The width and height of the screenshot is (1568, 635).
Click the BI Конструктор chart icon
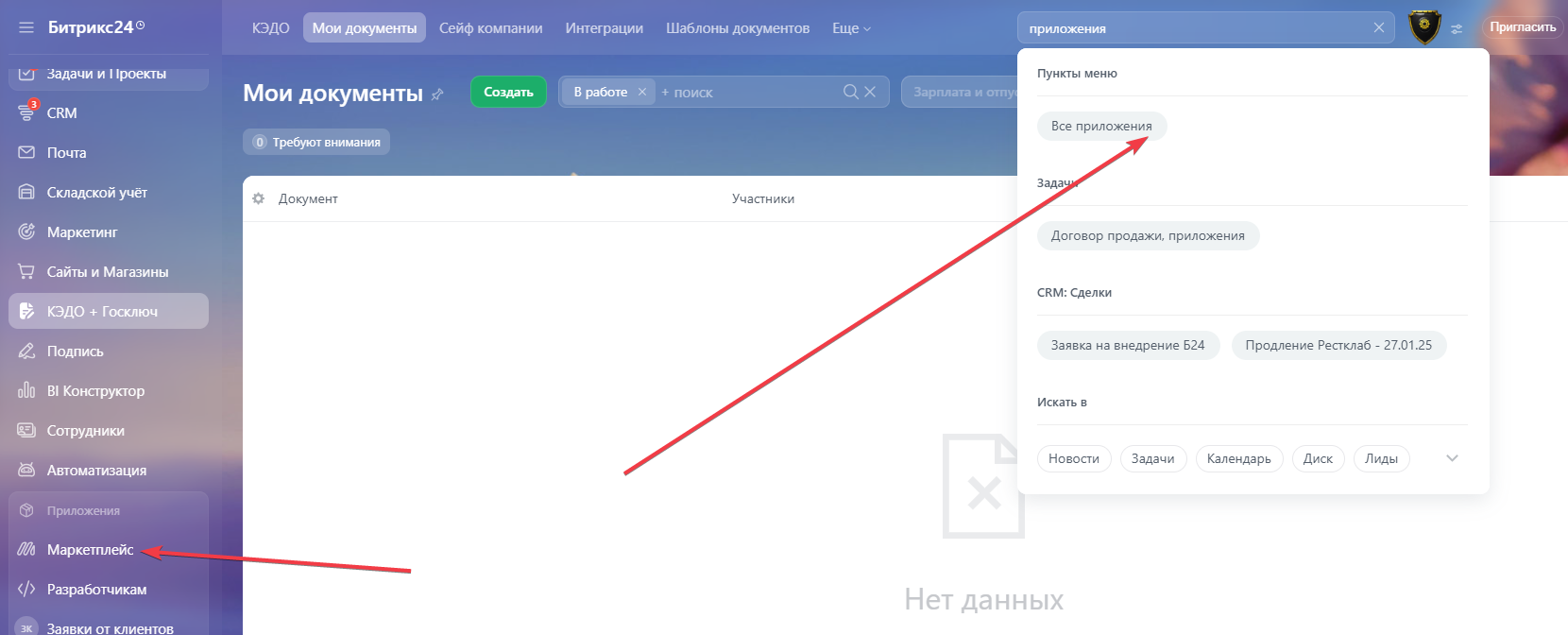(x=26, y=390)
